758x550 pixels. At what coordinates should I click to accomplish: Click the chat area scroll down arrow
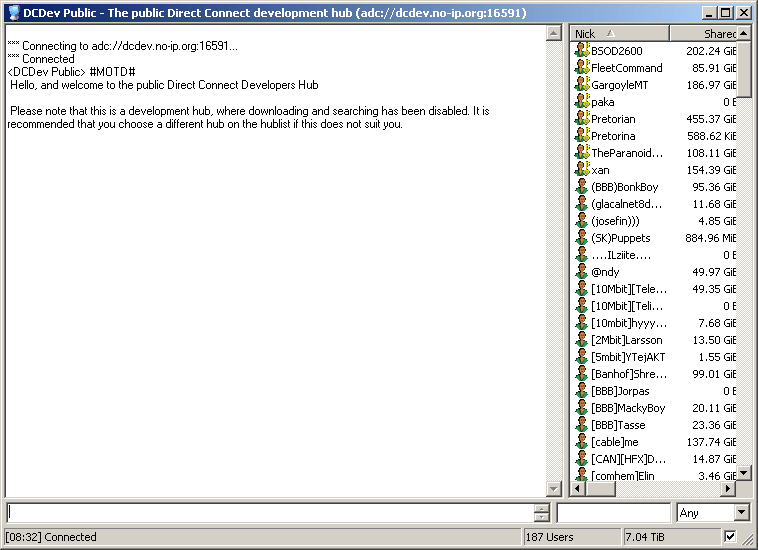pyautogui.click(x=554, y=489)
